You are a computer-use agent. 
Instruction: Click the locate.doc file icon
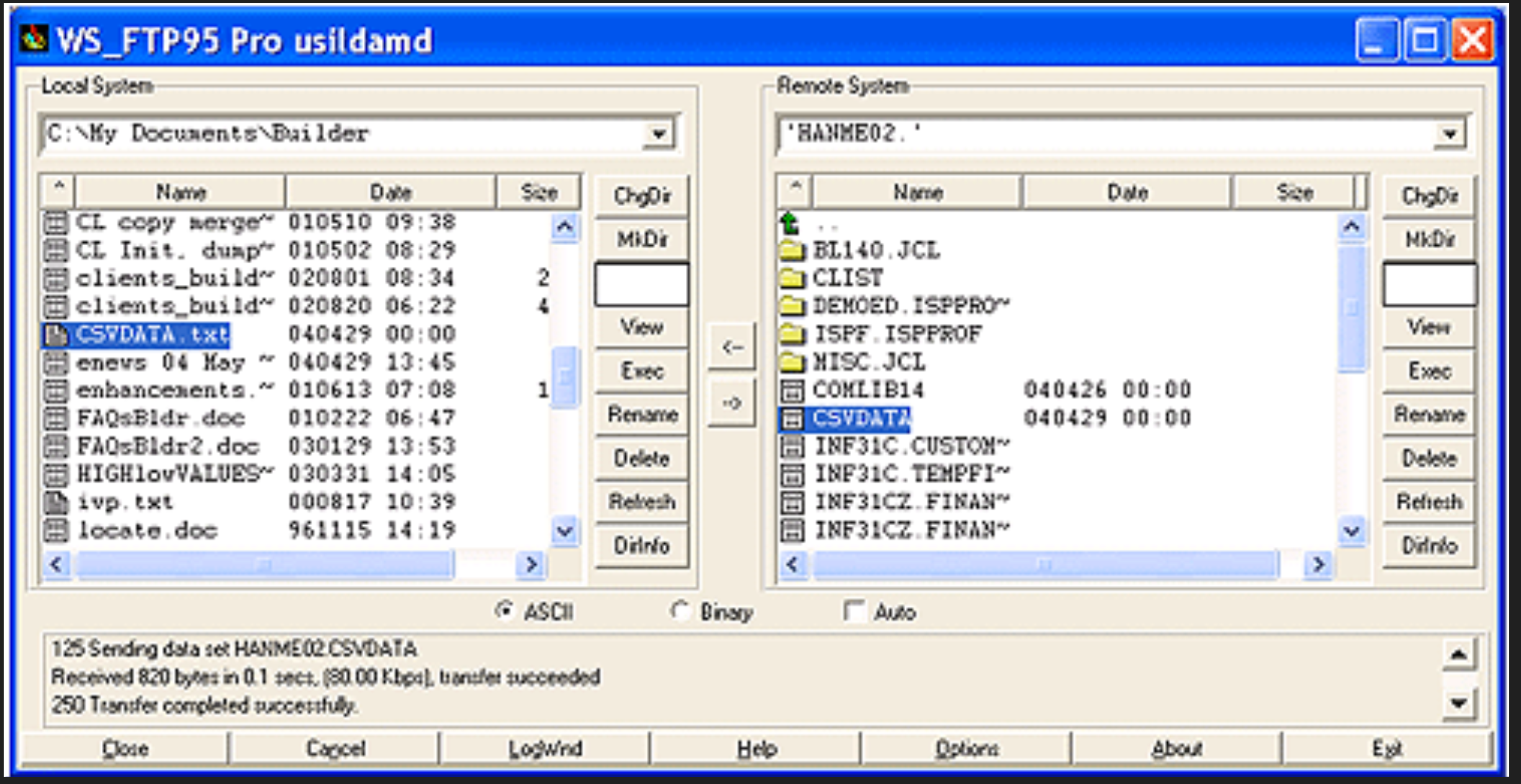coord(56,531)
